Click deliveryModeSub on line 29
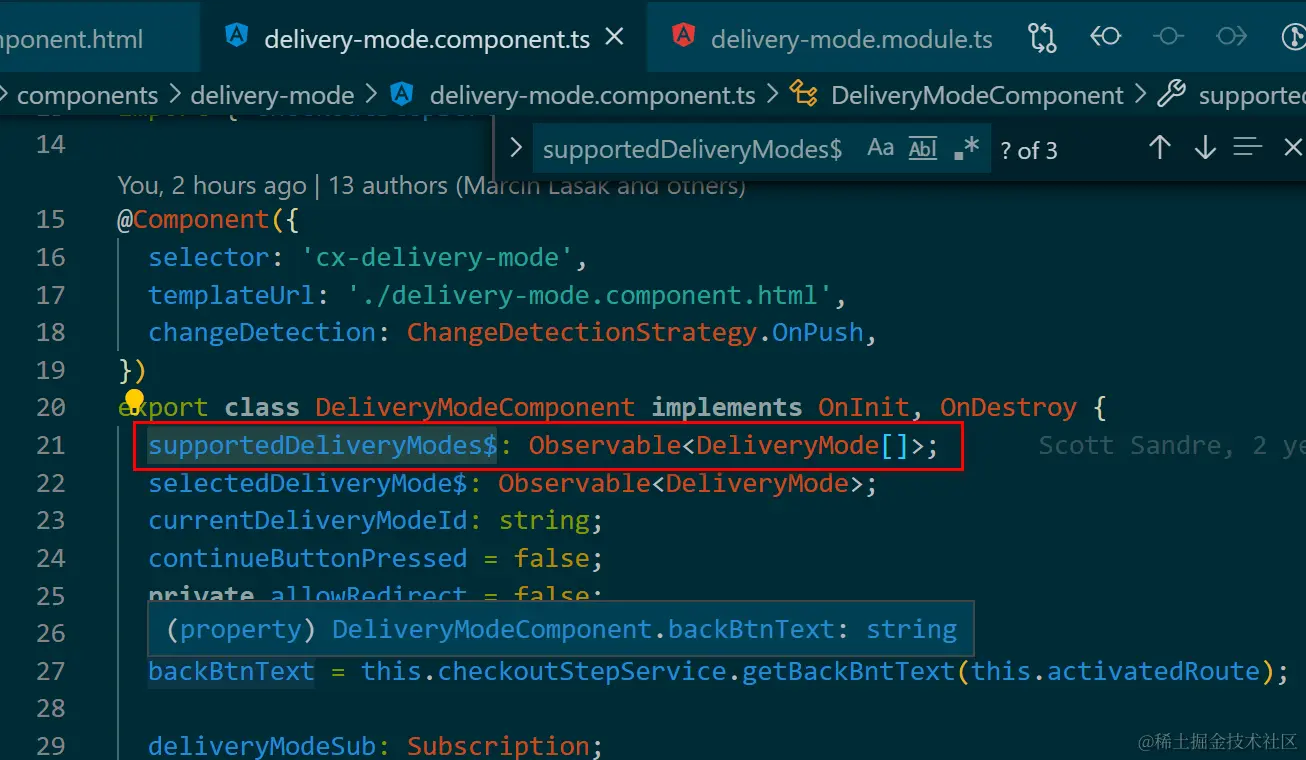 [262, 746]
